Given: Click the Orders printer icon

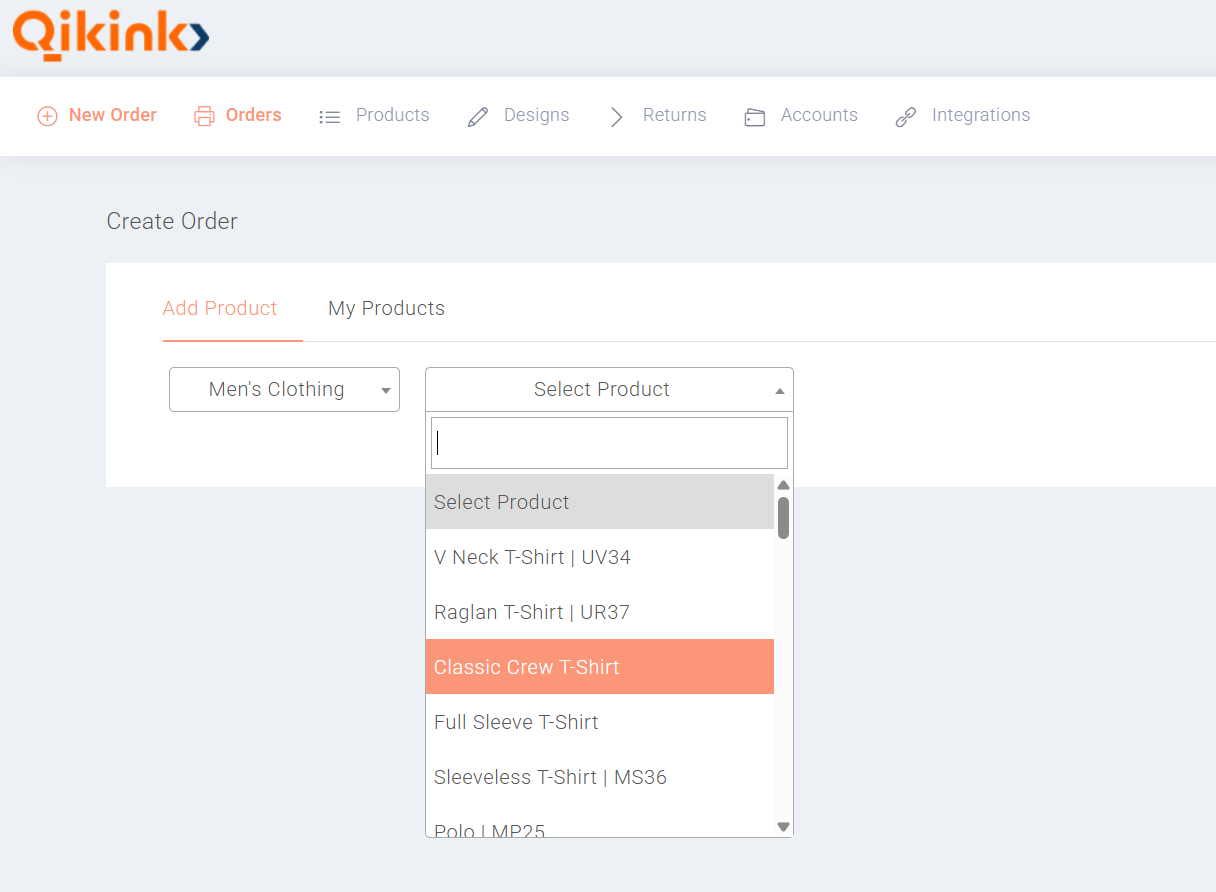Looking at the screenshot, I should [x=204, y=116].
